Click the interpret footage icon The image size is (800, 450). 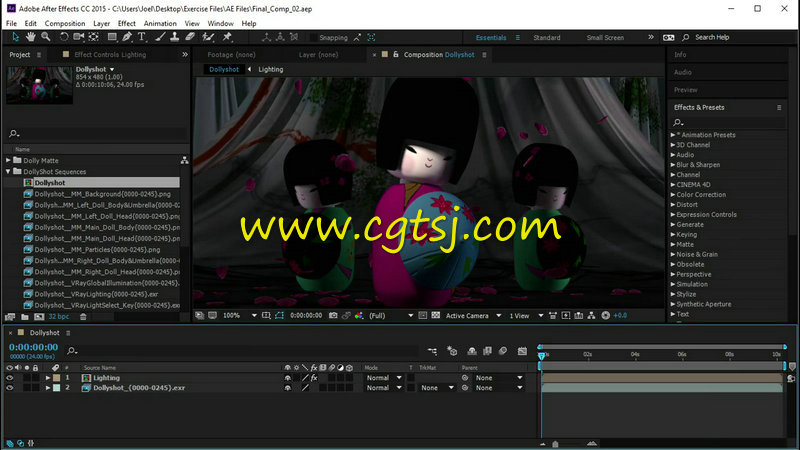click(x=10, y=317)
